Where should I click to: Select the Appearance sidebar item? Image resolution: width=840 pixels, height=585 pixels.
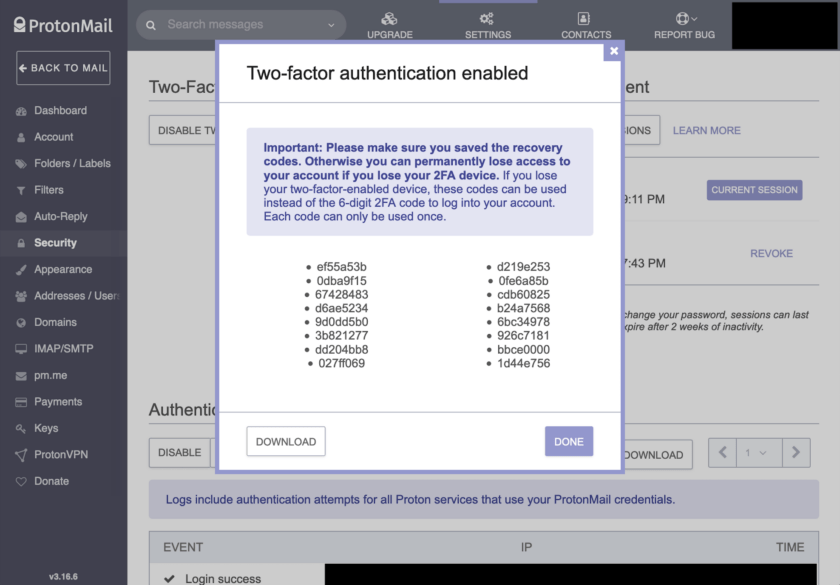click(63, 269)
